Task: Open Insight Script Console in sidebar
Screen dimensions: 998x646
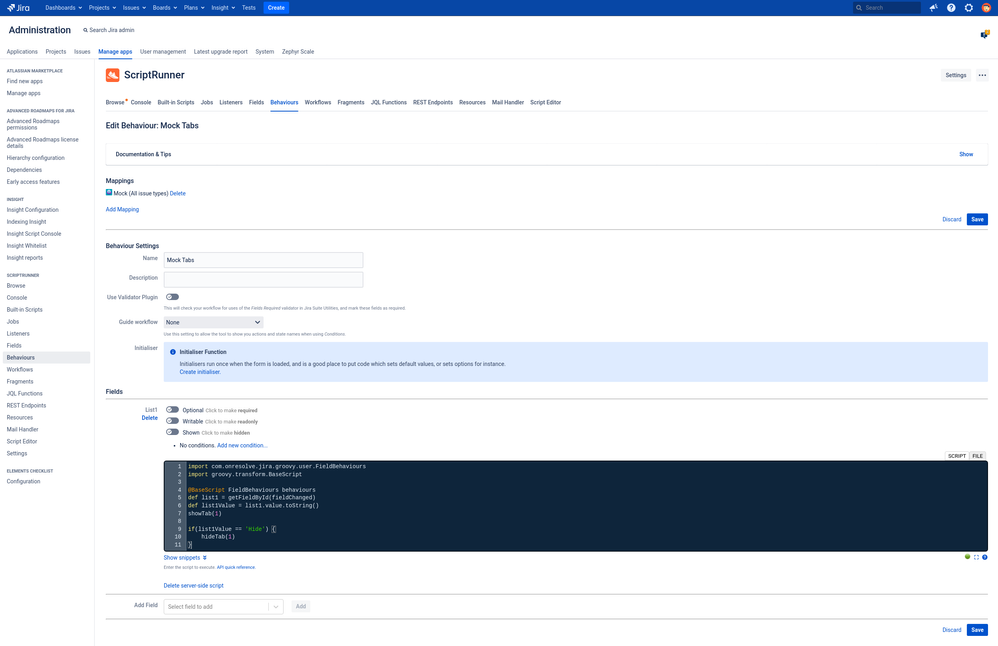Action: coord(34,234)
